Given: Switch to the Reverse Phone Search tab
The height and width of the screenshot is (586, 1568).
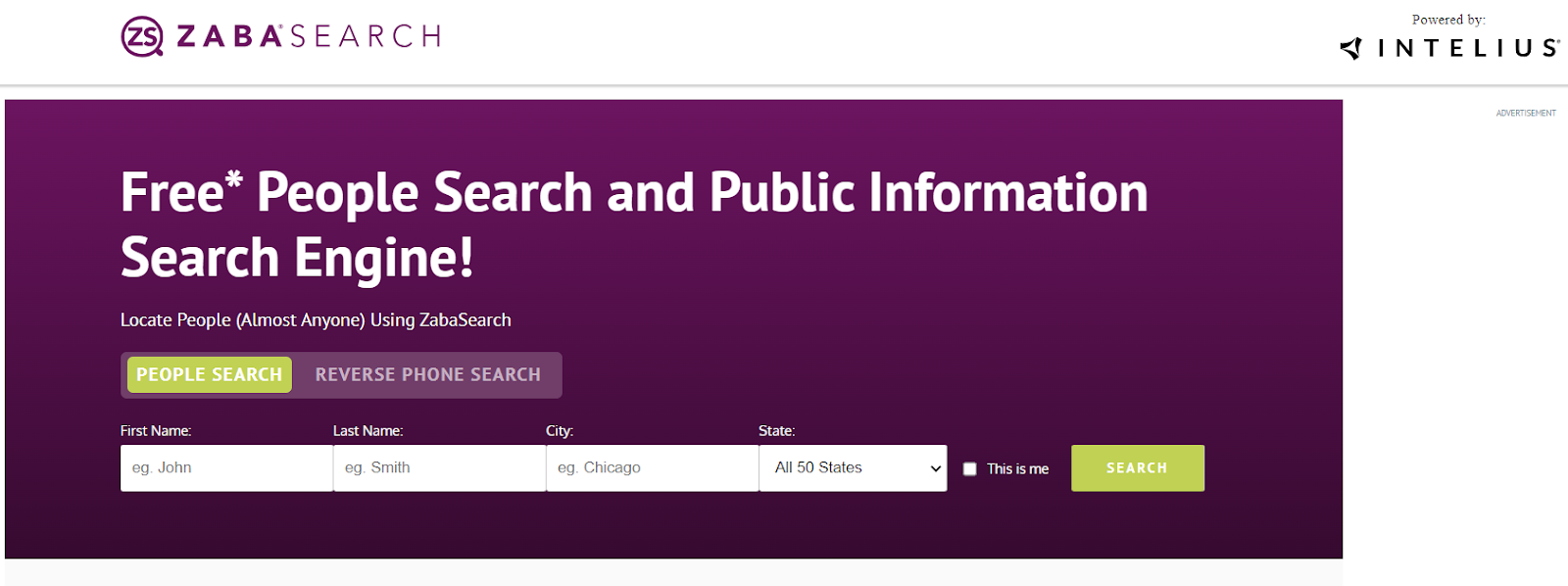Looking at the screenshot, I should click(428, 374).
